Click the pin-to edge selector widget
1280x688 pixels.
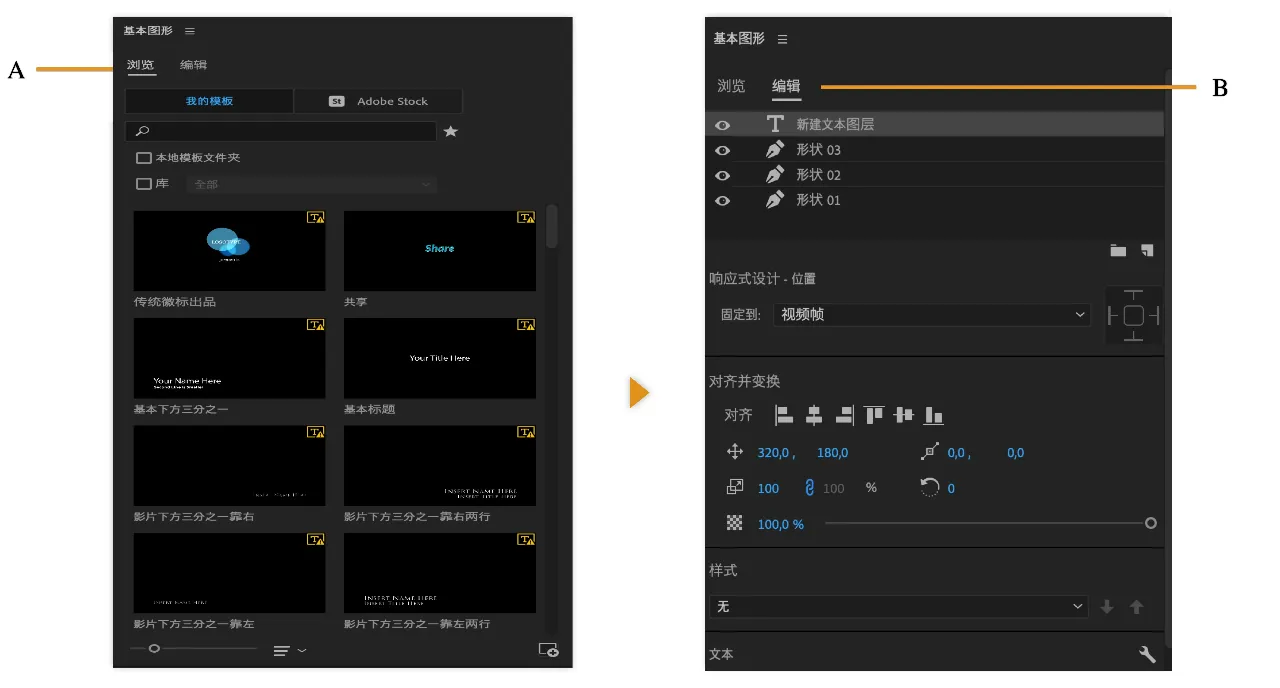click(1133, 315)
